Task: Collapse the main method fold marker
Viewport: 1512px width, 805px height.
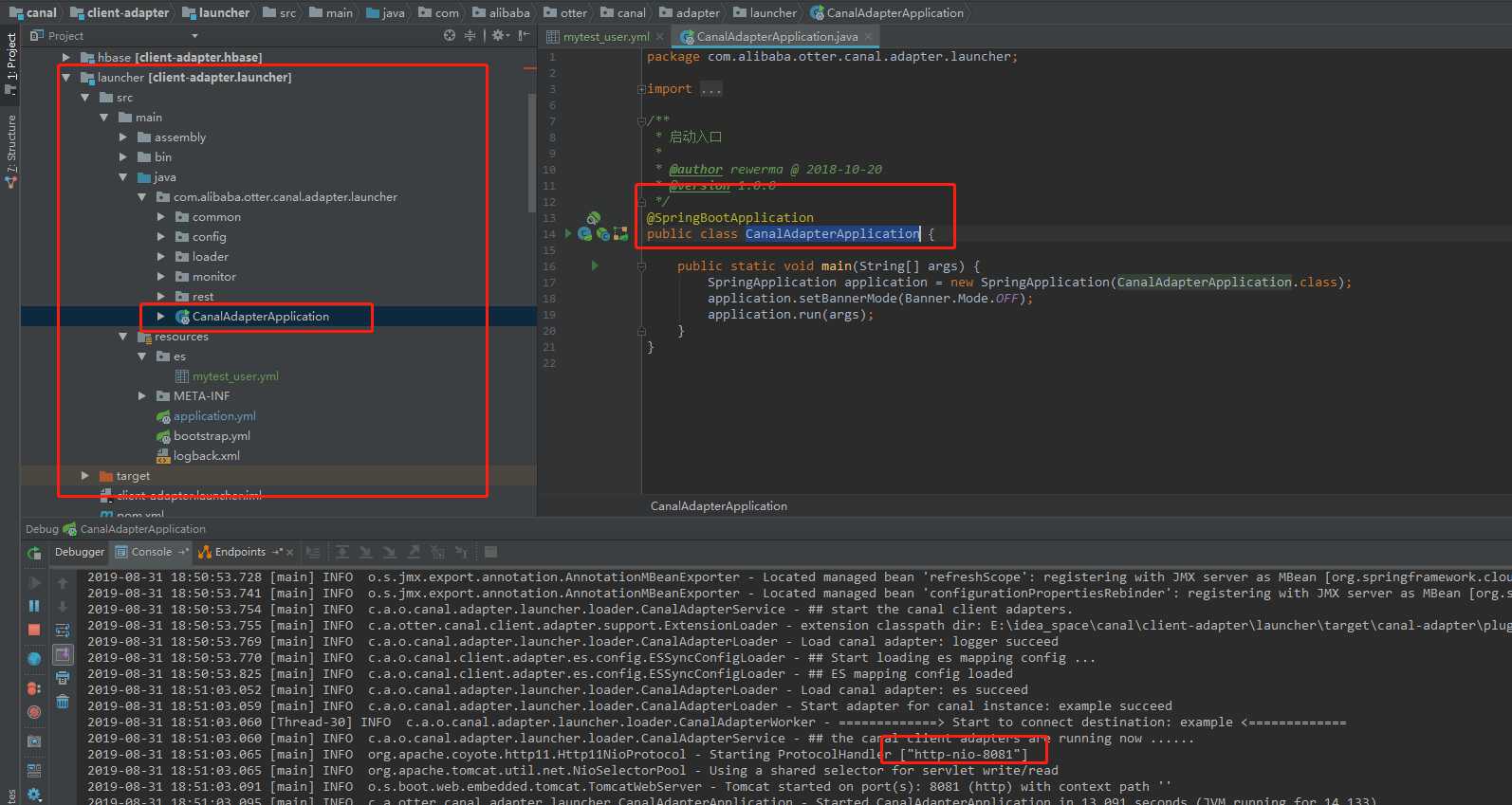Action: [x=641, y=266]
